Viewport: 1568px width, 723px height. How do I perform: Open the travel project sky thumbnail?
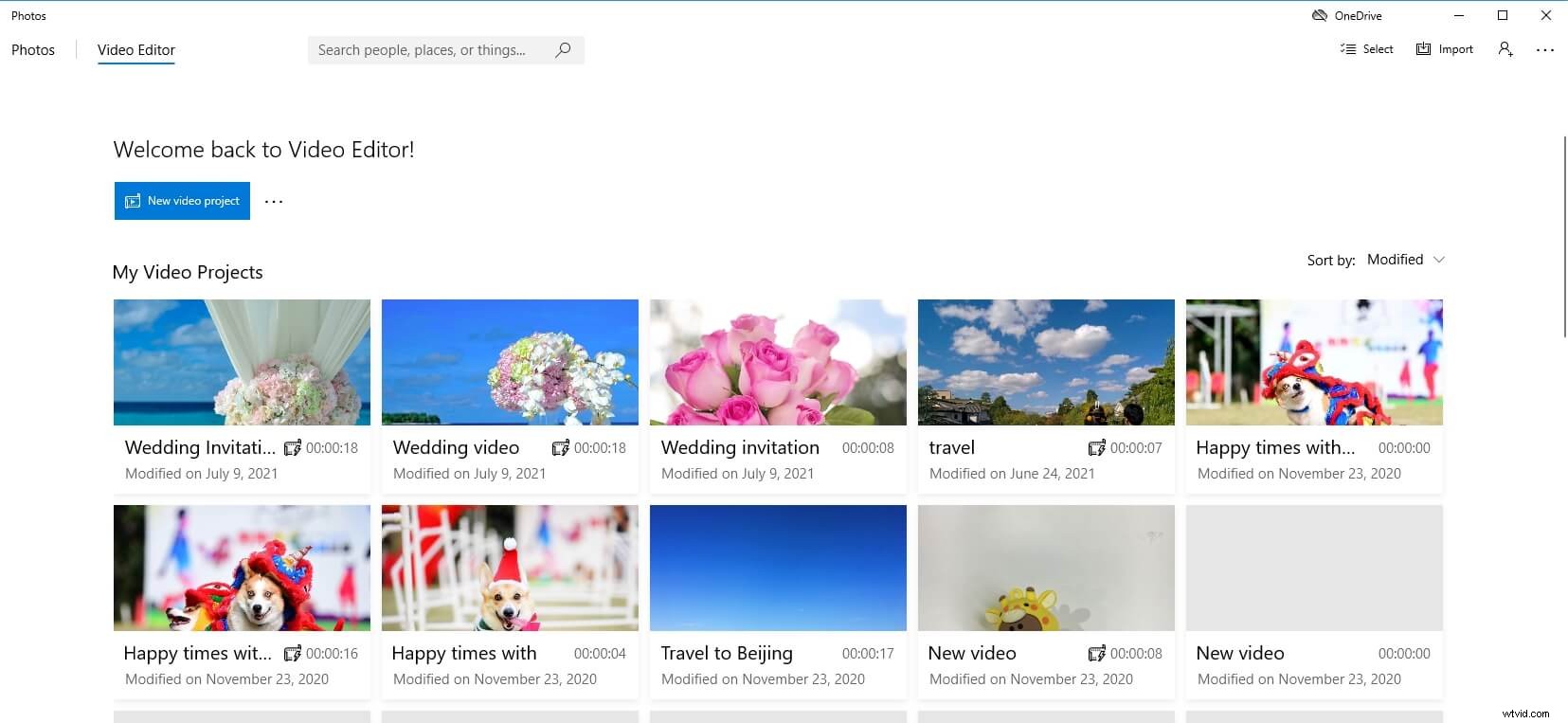click(x=1046, y=362)
